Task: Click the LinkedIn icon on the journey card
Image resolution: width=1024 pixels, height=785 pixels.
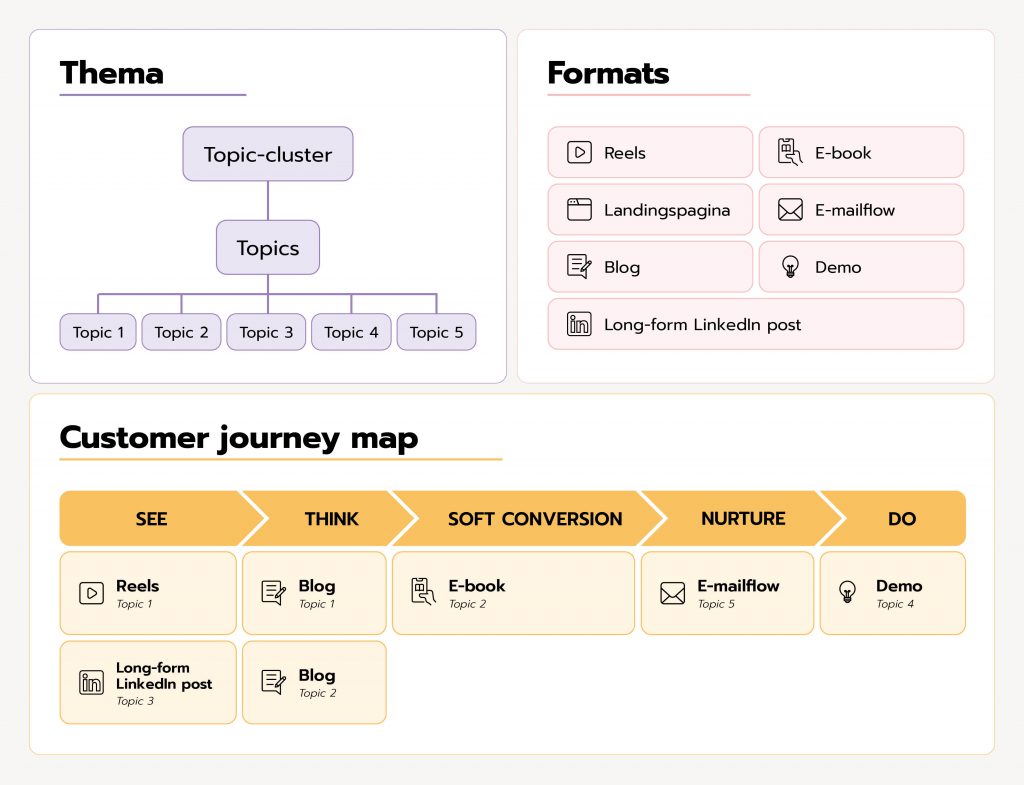Action: click(x=91, y=682)
